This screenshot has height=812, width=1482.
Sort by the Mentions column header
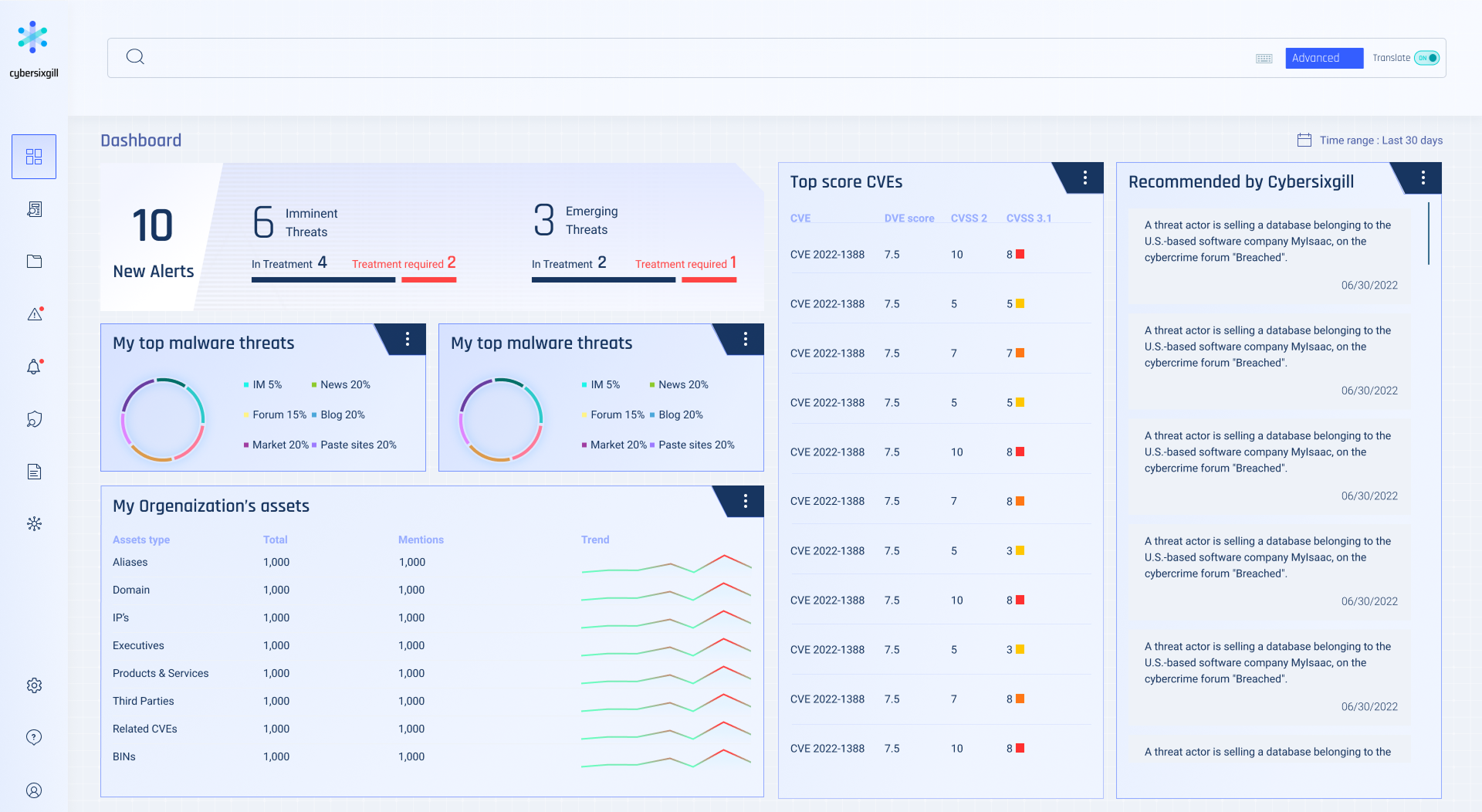[421, 540]
